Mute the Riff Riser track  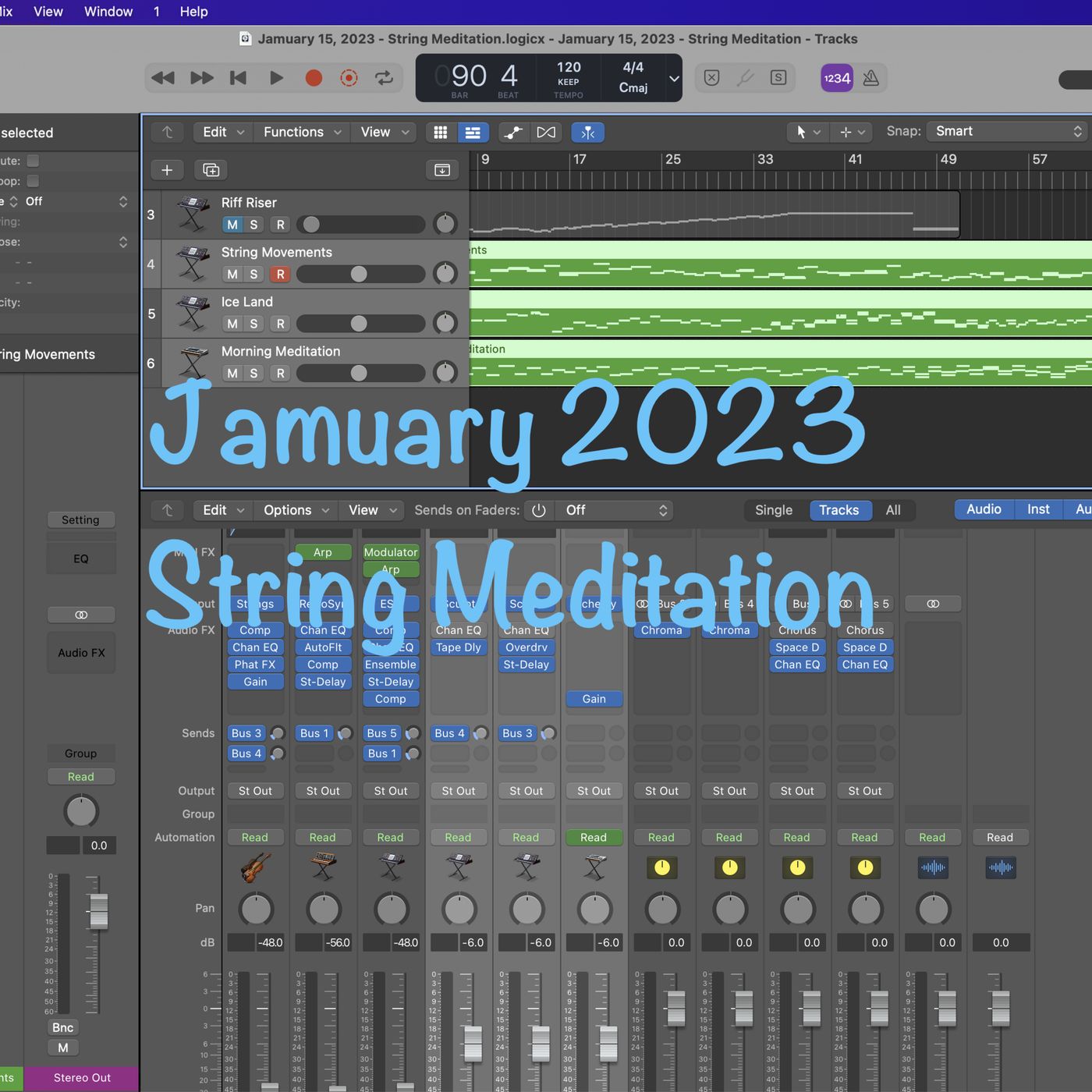(x=232, y=225)
